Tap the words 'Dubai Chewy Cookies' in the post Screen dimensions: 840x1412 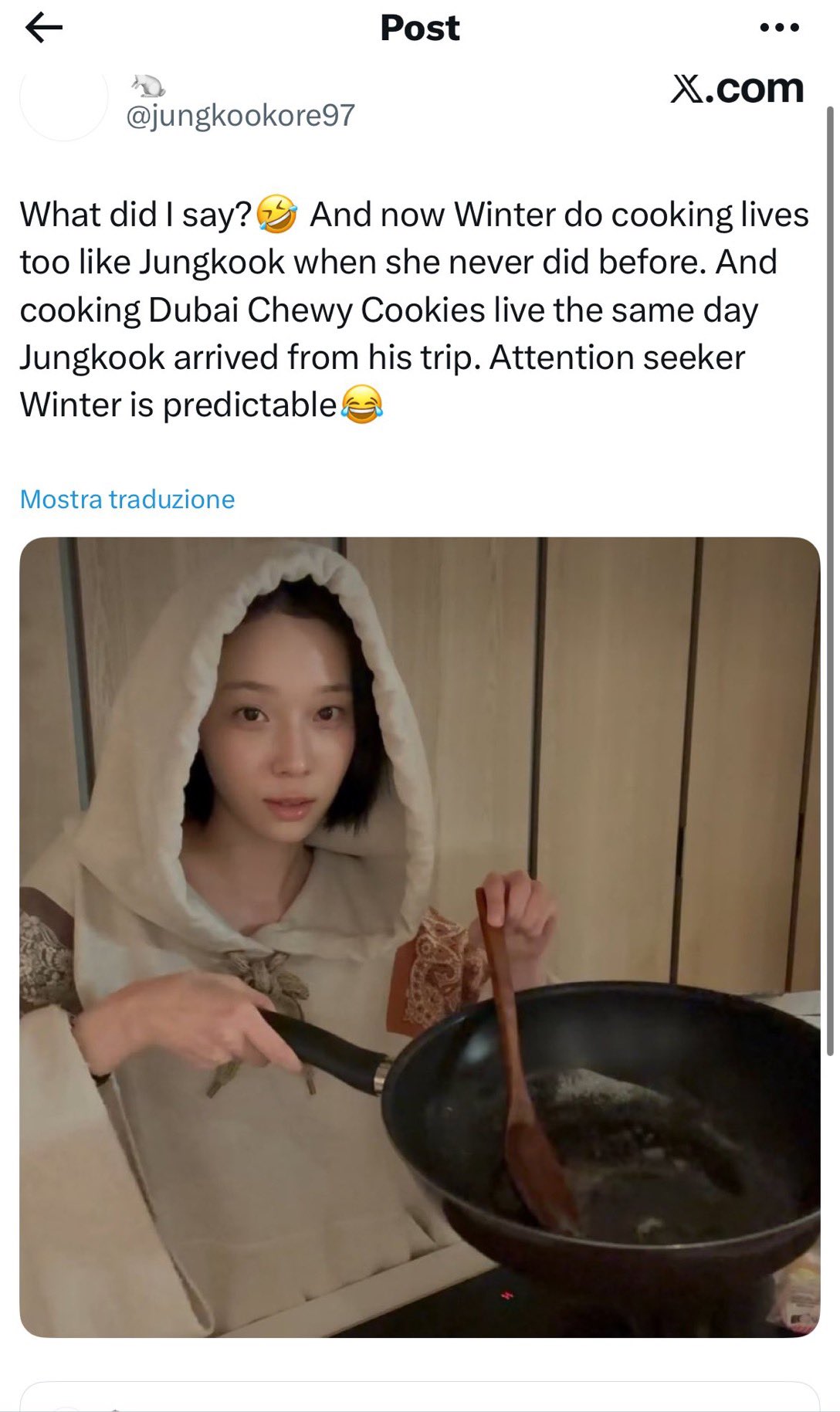coord(317,310)
